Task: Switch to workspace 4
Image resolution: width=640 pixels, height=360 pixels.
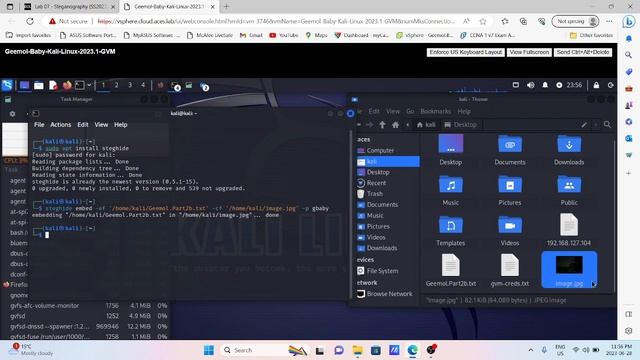Action: [x=143, y=85]
